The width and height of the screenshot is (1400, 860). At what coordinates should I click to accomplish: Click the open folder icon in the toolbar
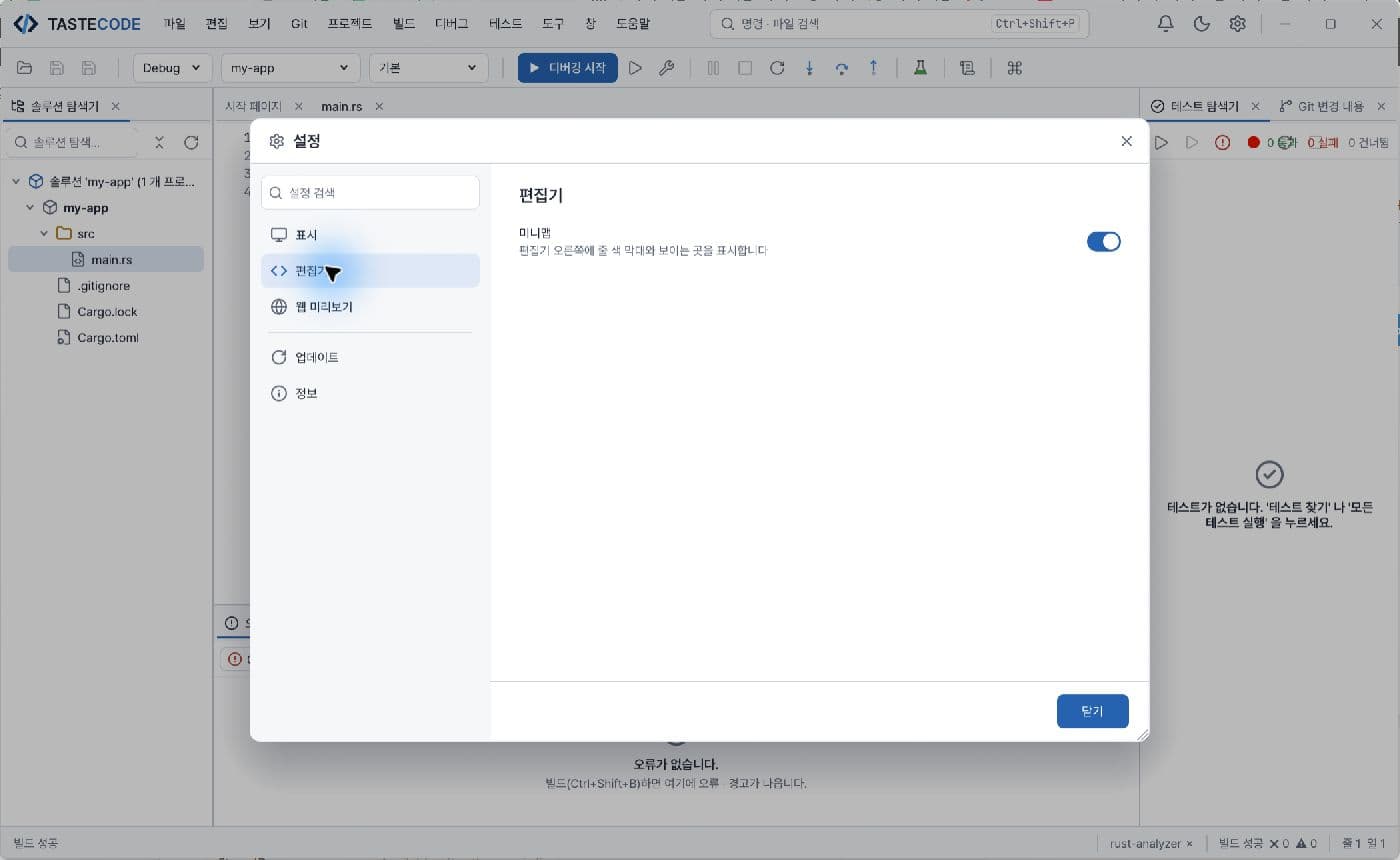pos(25,68)
